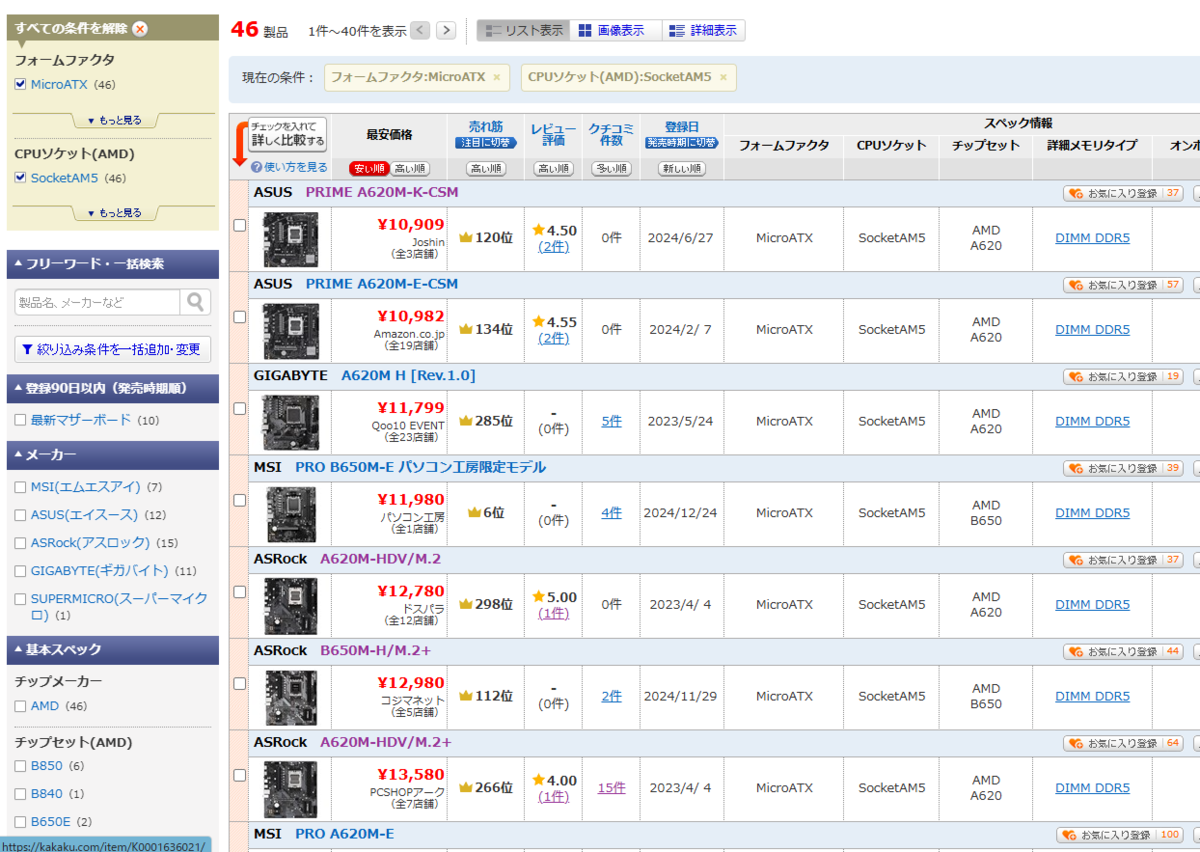
Task: Remove the MicroATX form factor condition tag
Action: click(497, 77)
